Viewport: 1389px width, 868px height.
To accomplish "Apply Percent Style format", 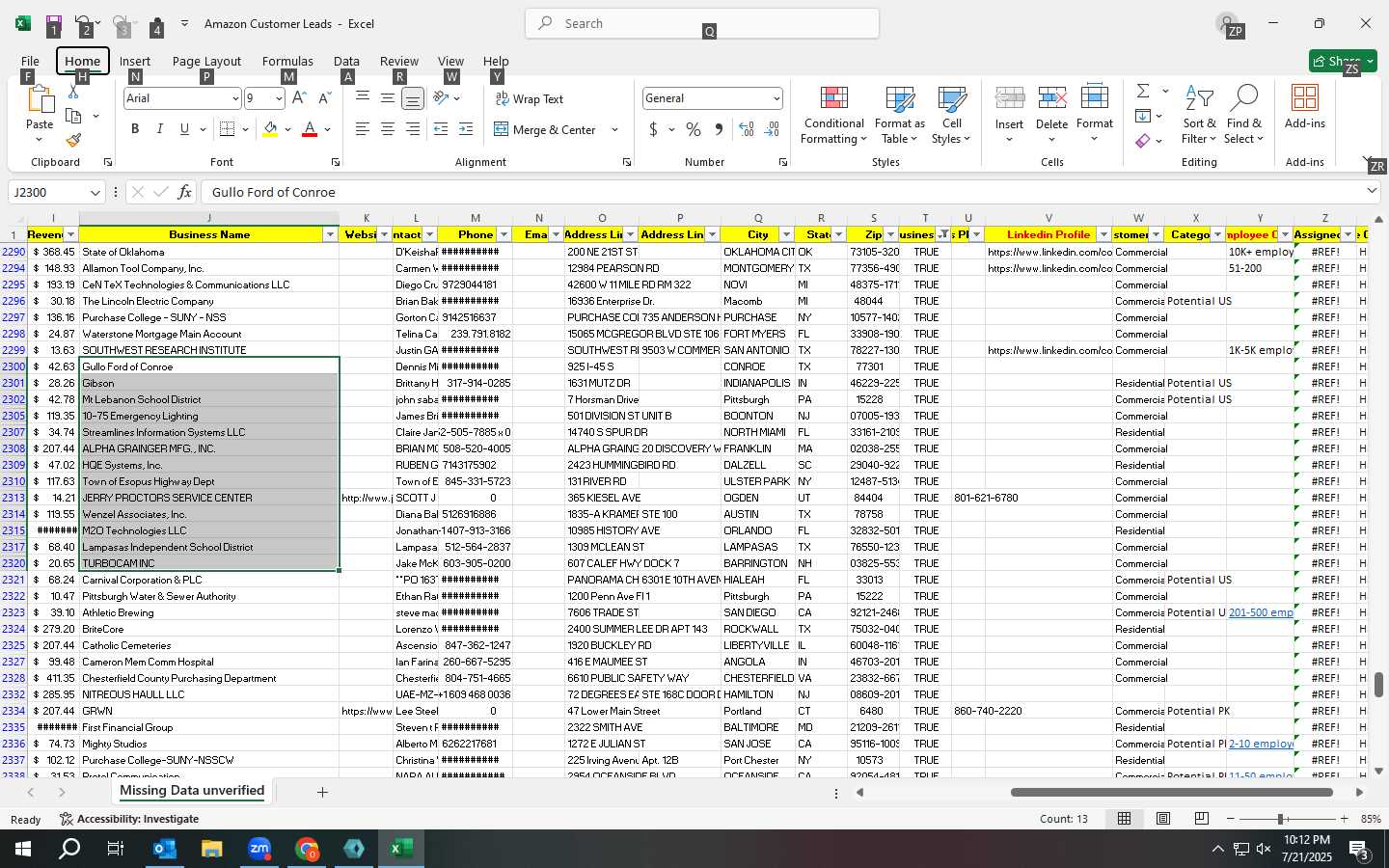I will 694,129.
